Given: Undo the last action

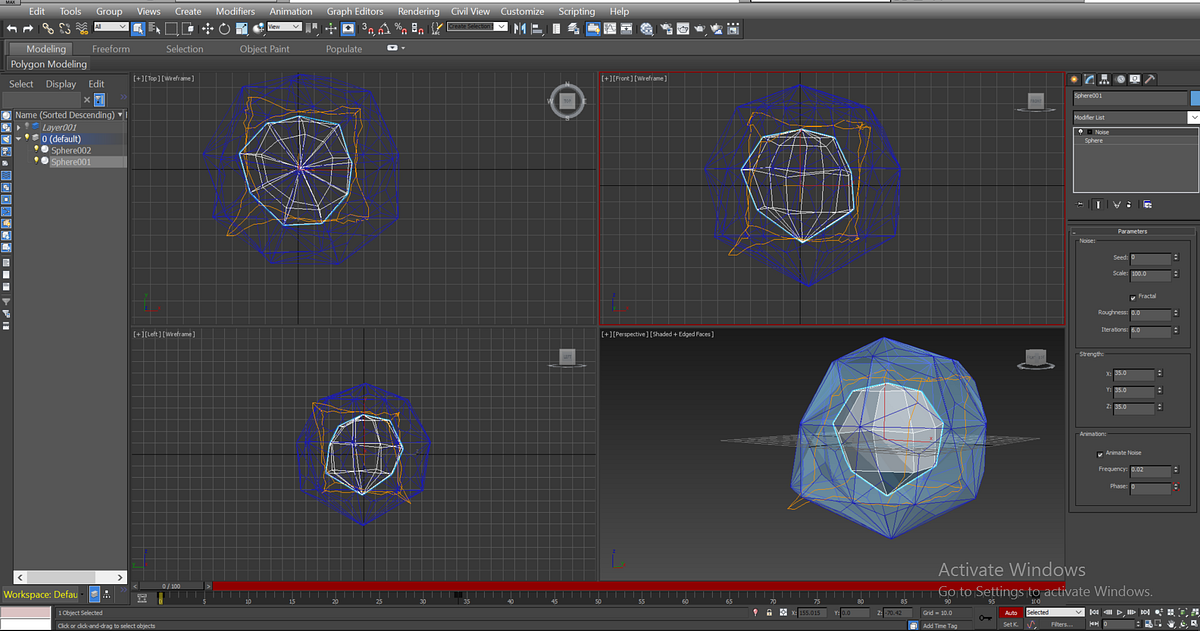Looking at the screenshot, I should (12, 28).
